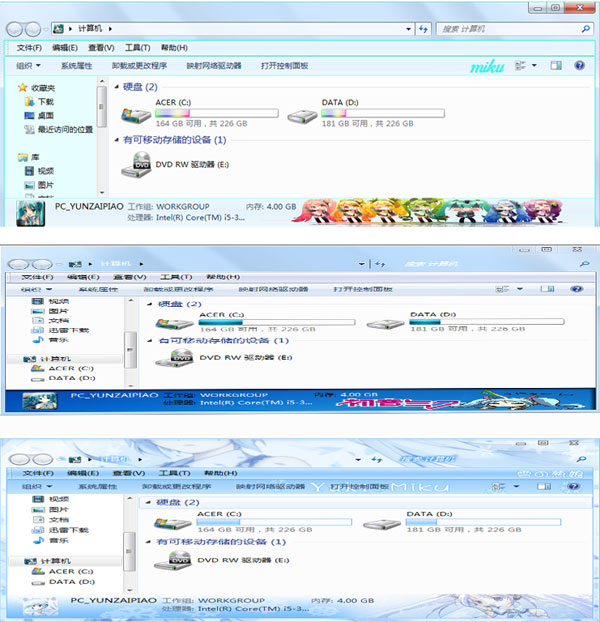Click System properties in middle window toolbar
The height and width of the screenshot is (622, 600).
coord(98,289)
